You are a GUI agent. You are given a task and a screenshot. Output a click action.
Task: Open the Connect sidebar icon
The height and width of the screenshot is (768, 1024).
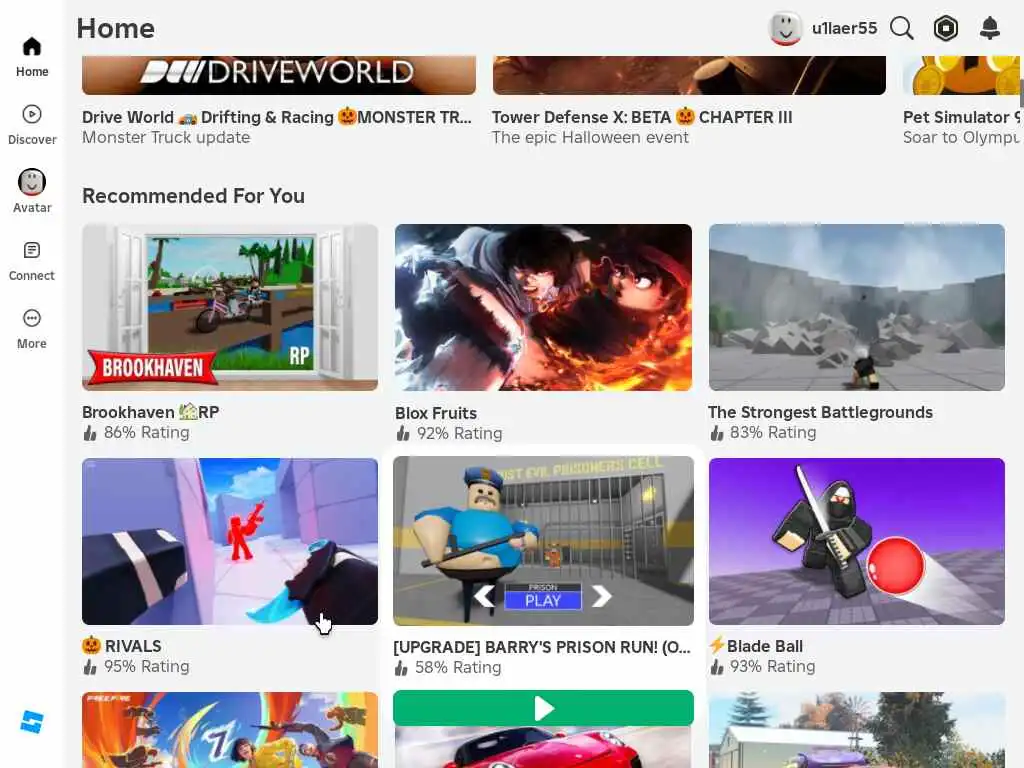31,250
